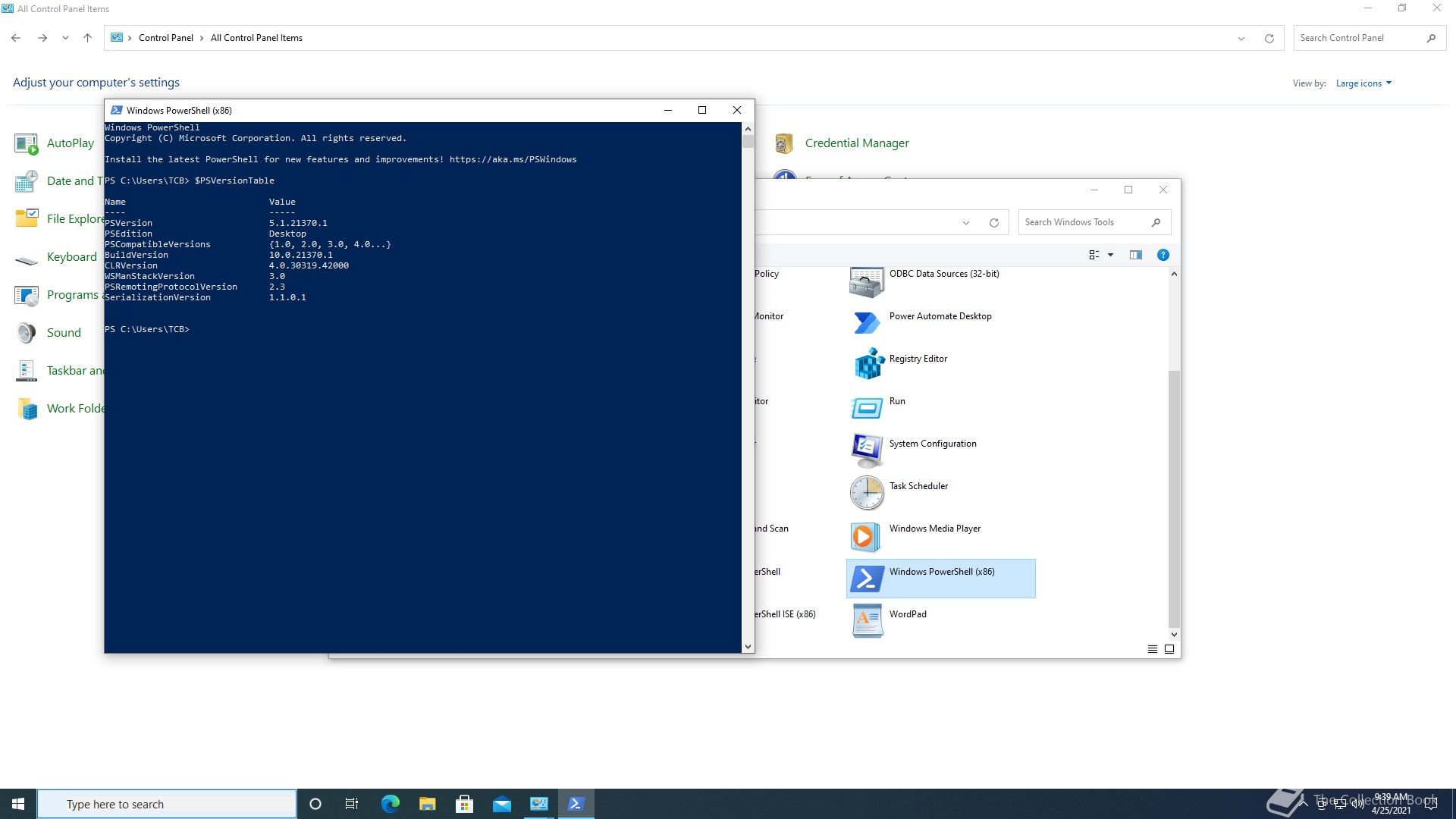
Task: Click the clock showing 4/25/2021
Action: (x=1391, y=804)
